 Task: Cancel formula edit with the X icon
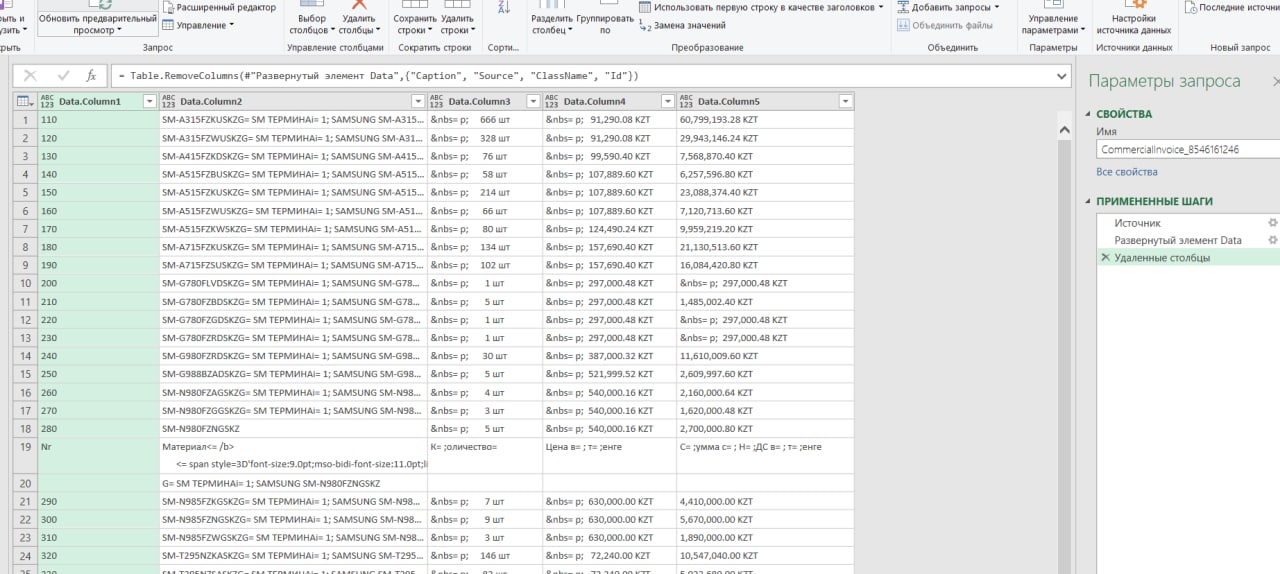pos(30,76)
